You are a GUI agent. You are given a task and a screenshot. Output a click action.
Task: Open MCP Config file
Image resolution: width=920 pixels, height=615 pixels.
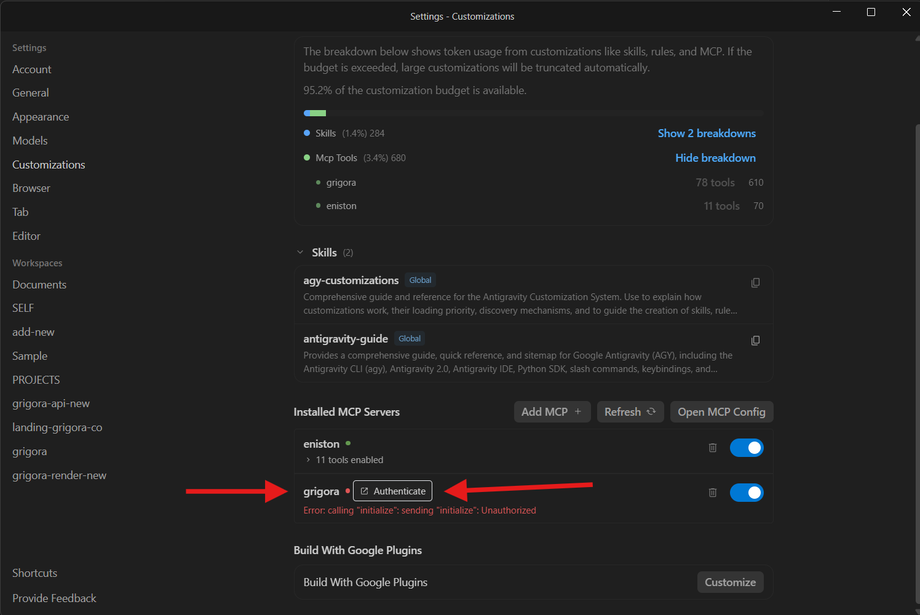point(721,412)
